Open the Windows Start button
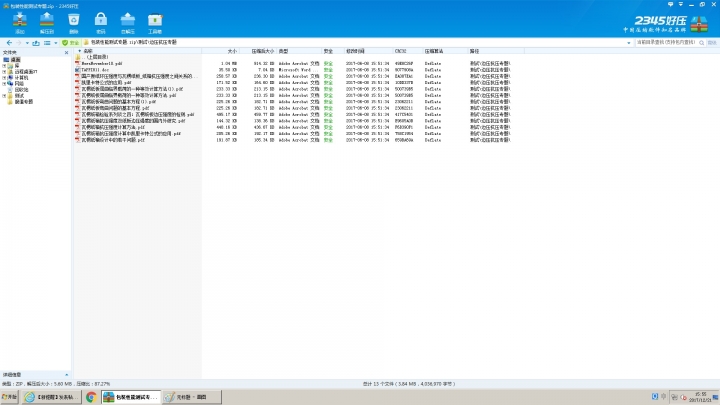Screen dimensions: 720x405 click(11, 397)
